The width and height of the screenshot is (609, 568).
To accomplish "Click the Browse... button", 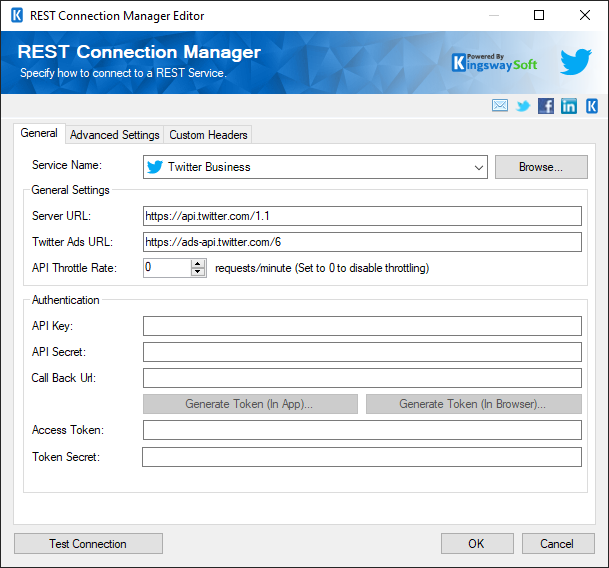I will point(541,167).
